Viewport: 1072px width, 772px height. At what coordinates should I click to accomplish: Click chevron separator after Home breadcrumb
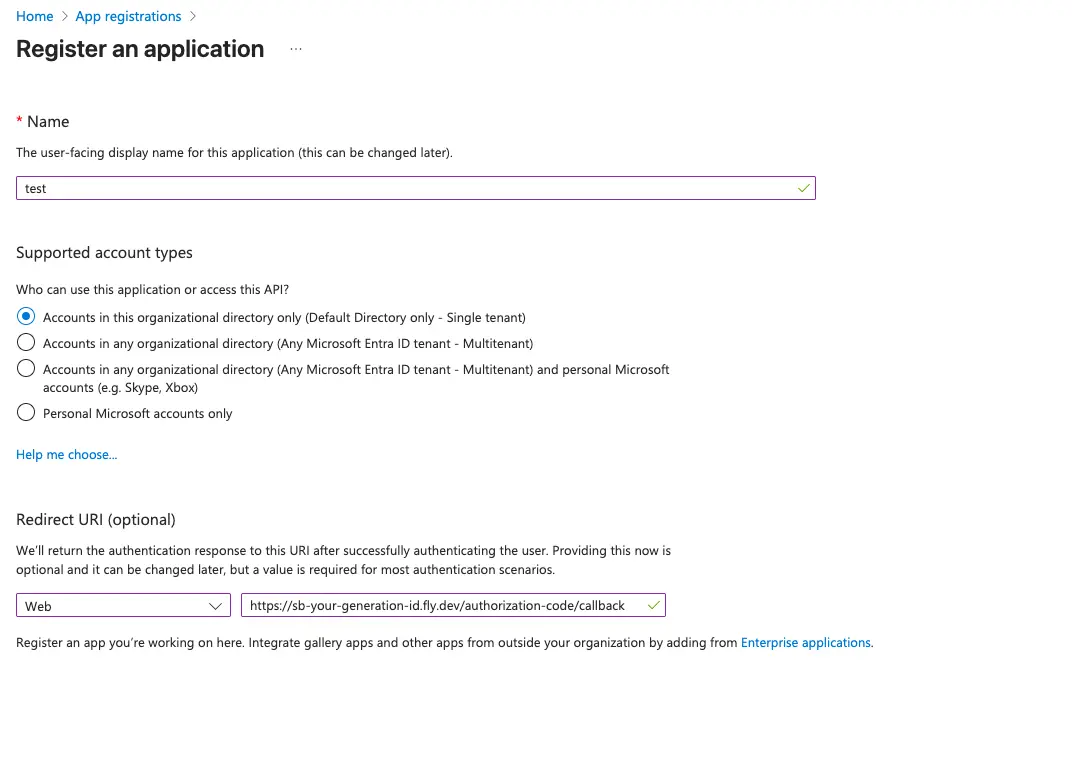click(x=65, y=17)
